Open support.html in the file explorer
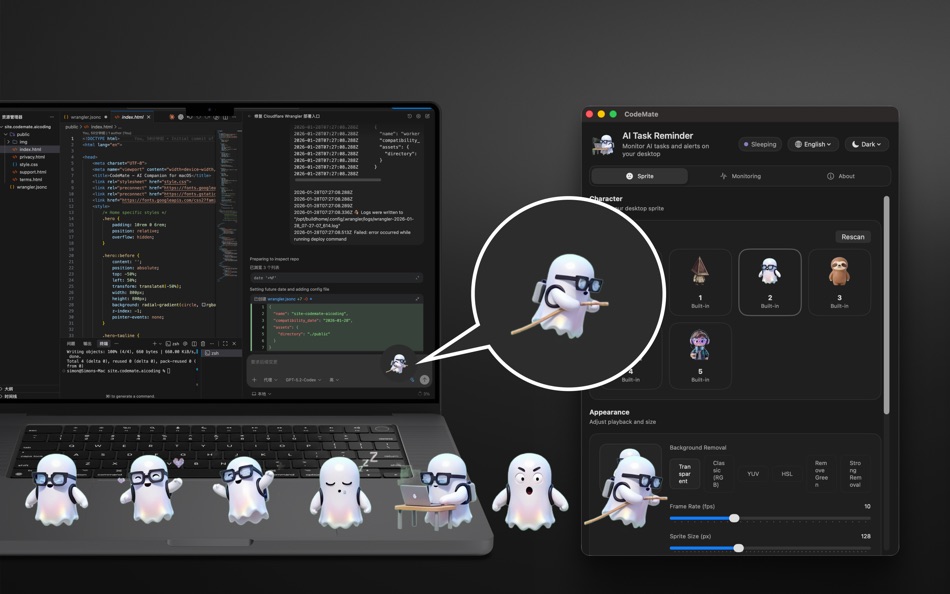Viewport: 950px width, 594px height. point(33,172)
